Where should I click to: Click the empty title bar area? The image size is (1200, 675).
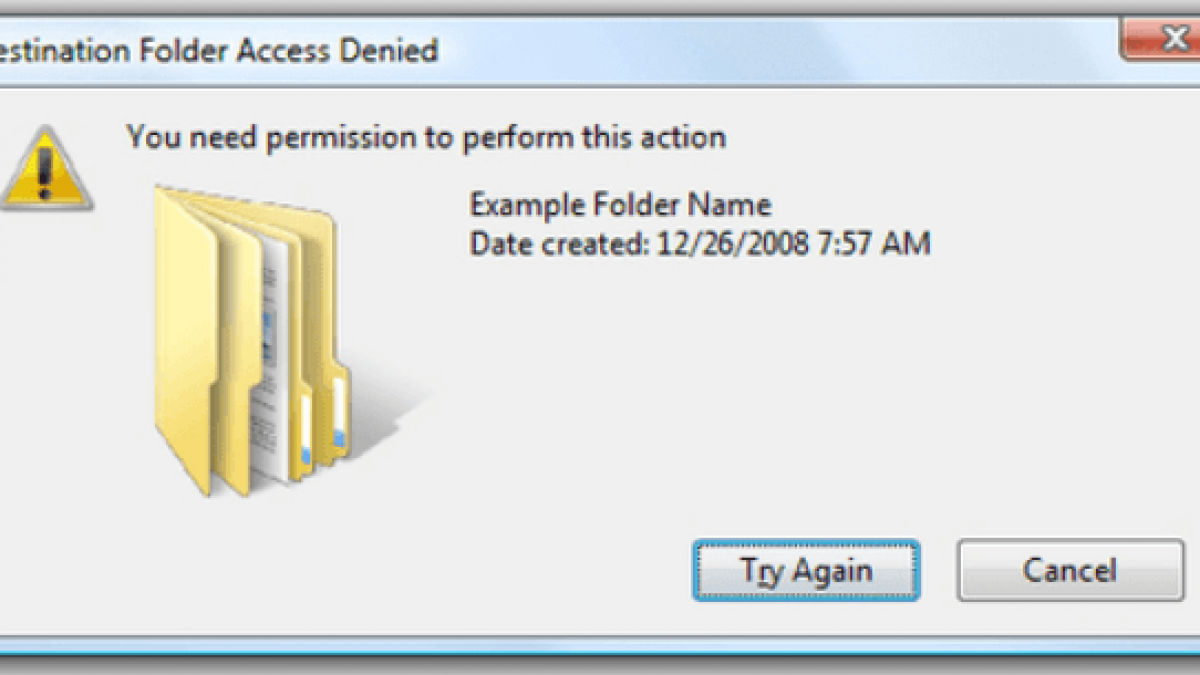tap(750, 49)
